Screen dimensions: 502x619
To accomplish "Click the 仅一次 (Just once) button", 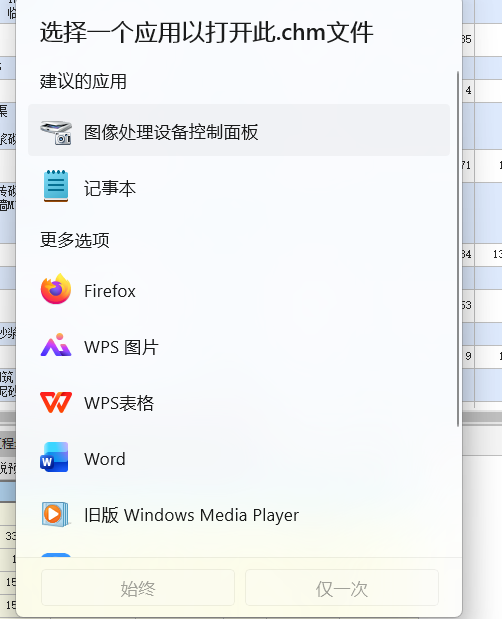I will (x=342, y=587).
